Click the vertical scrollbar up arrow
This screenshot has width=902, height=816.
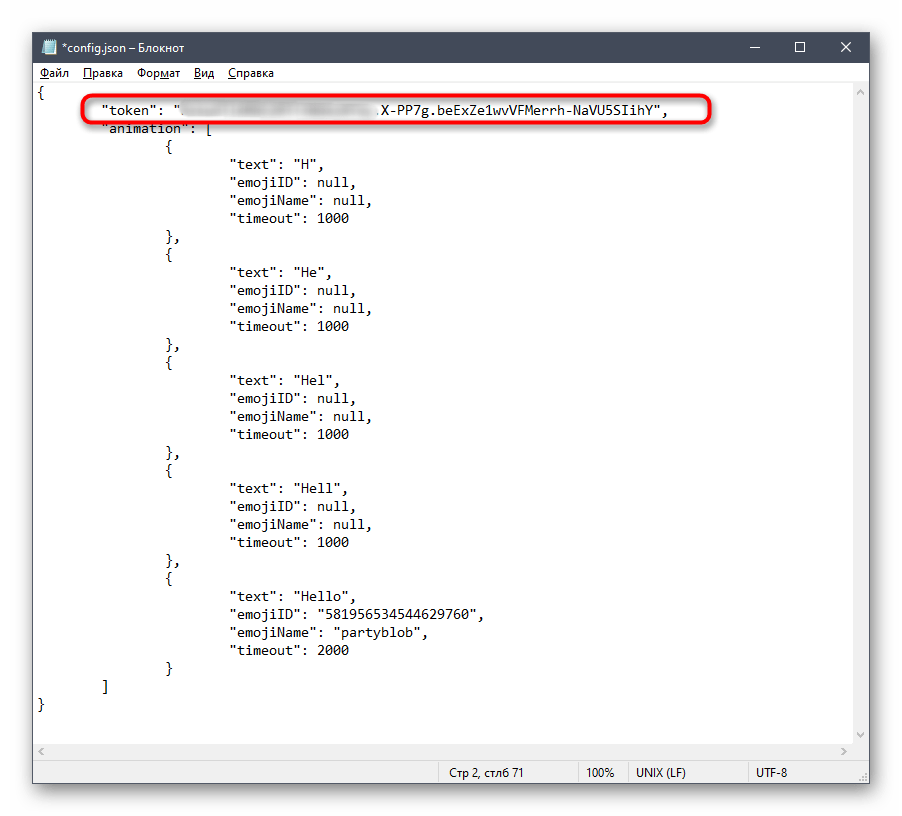tap(860, 92)
